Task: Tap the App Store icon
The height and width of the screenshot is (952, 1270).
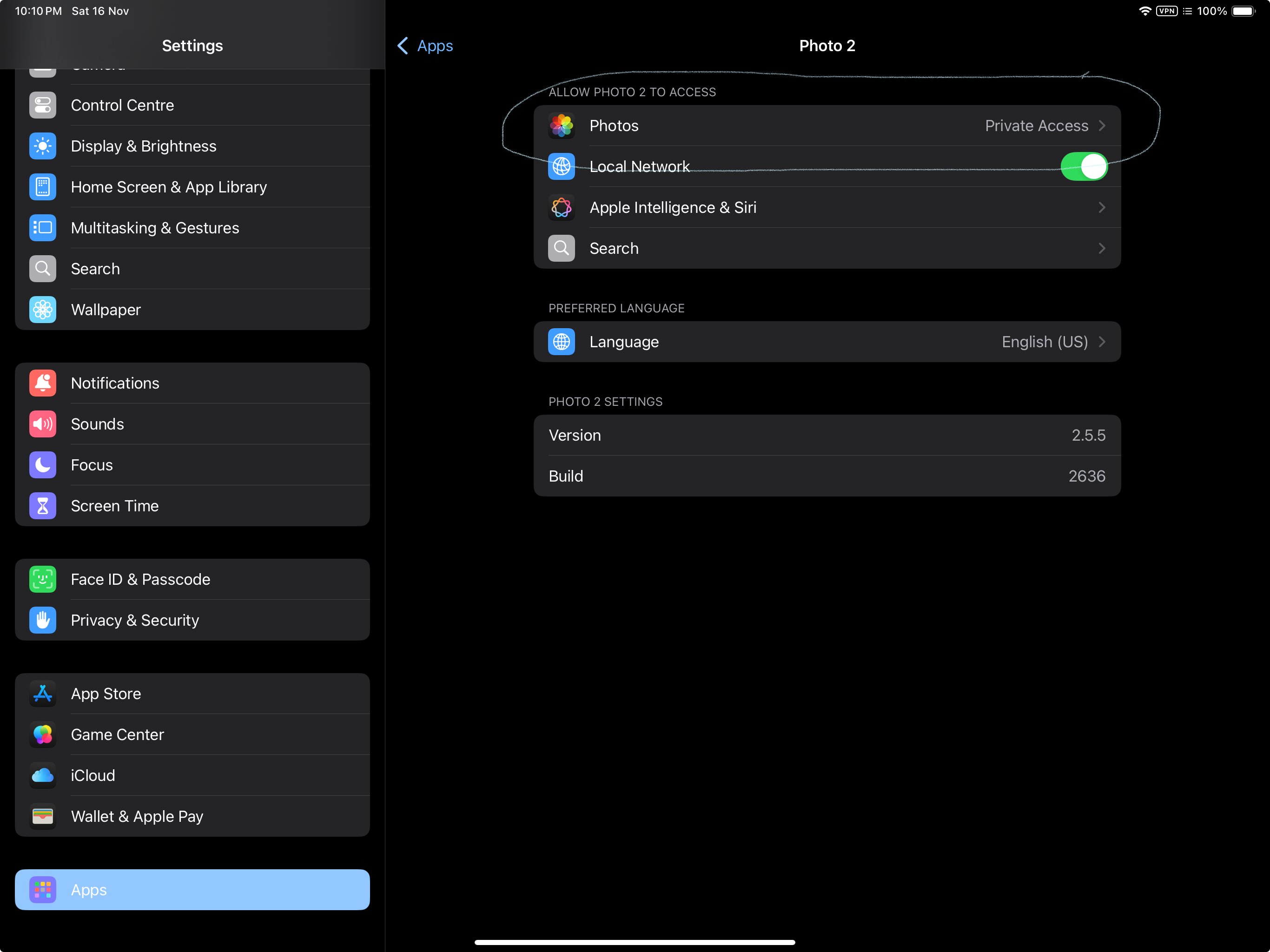Action: 42,694
